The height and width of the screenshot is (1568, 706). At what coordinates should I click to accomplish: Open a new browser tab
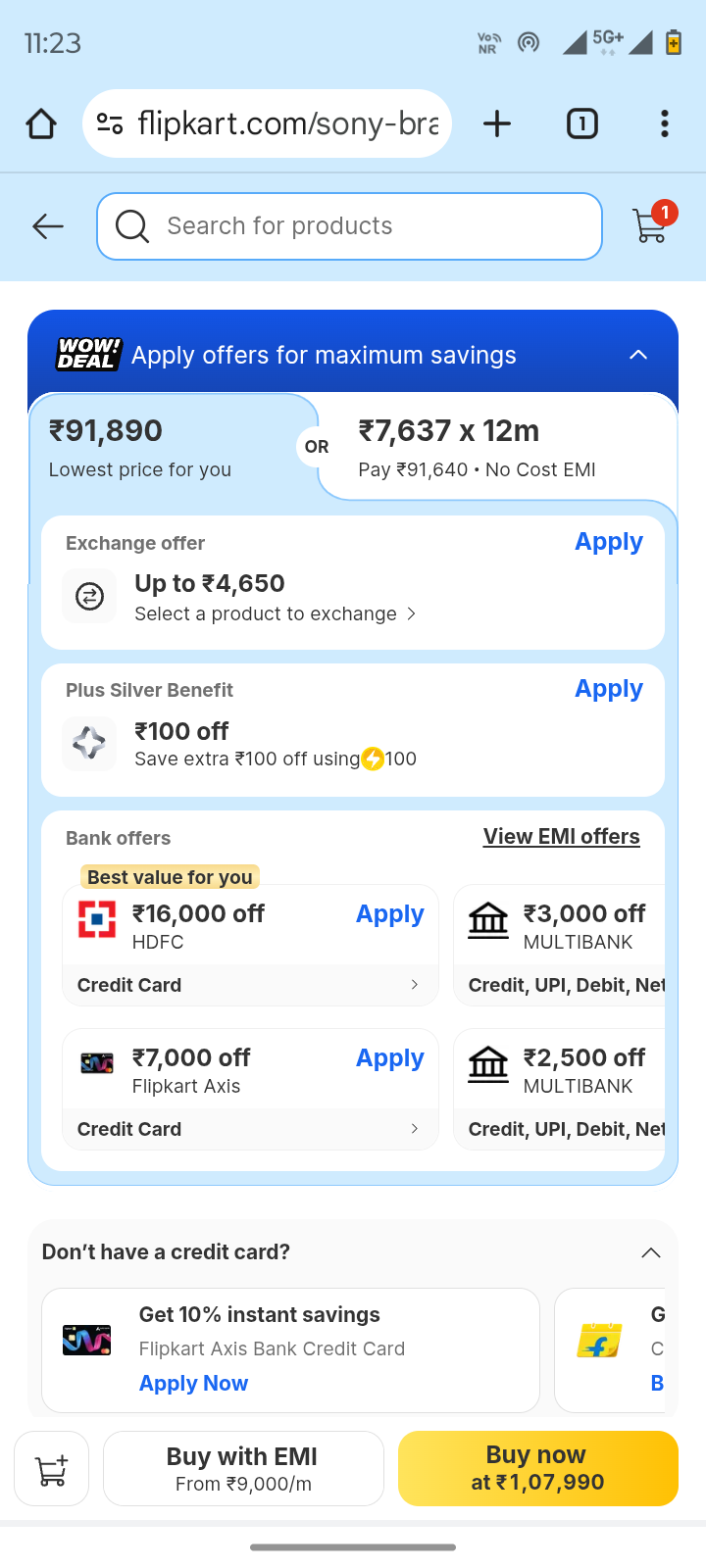(497, 124)
